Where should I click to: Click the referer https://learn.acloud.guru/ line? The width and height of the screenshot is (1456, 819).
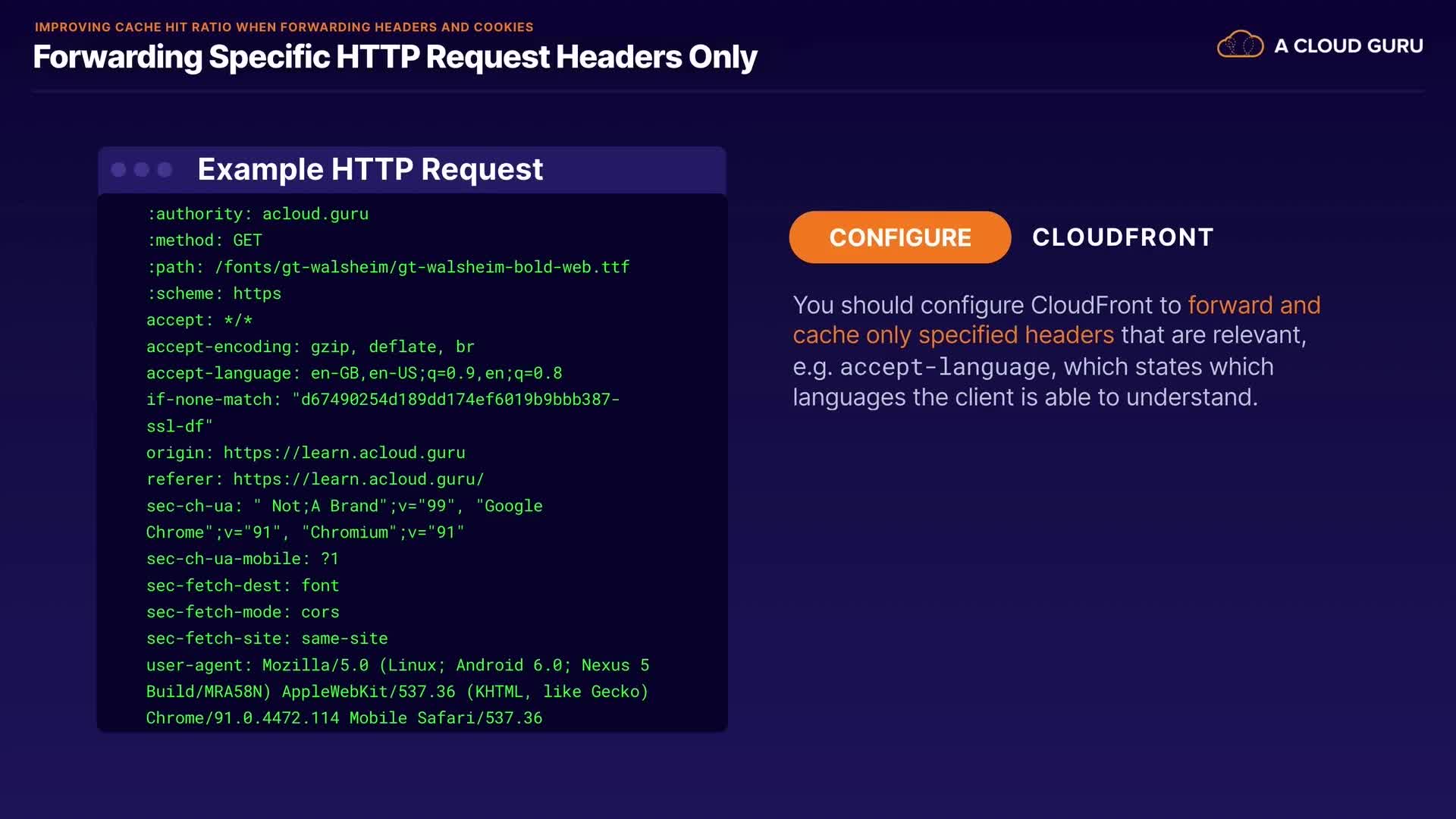315,479
